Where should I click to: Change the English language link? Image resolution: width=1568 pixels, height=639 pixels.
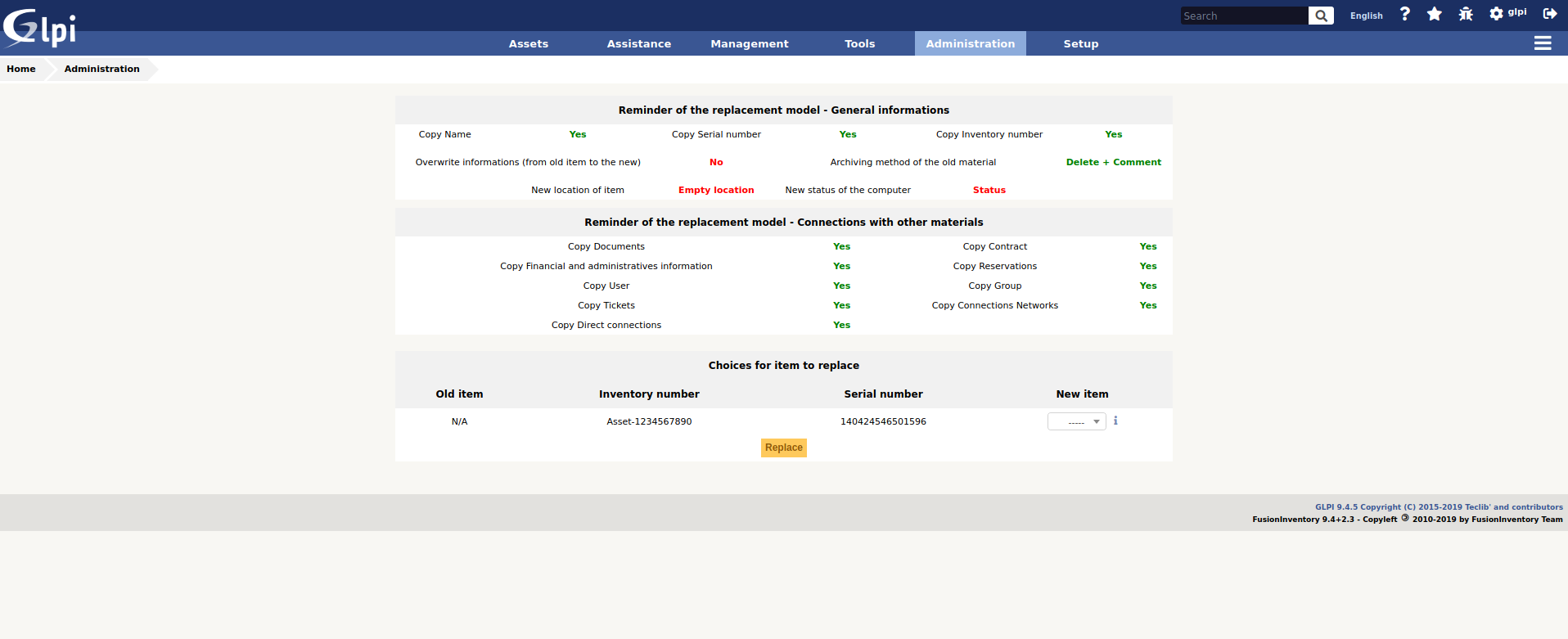pyautogui.click(x=1366, y=16)
